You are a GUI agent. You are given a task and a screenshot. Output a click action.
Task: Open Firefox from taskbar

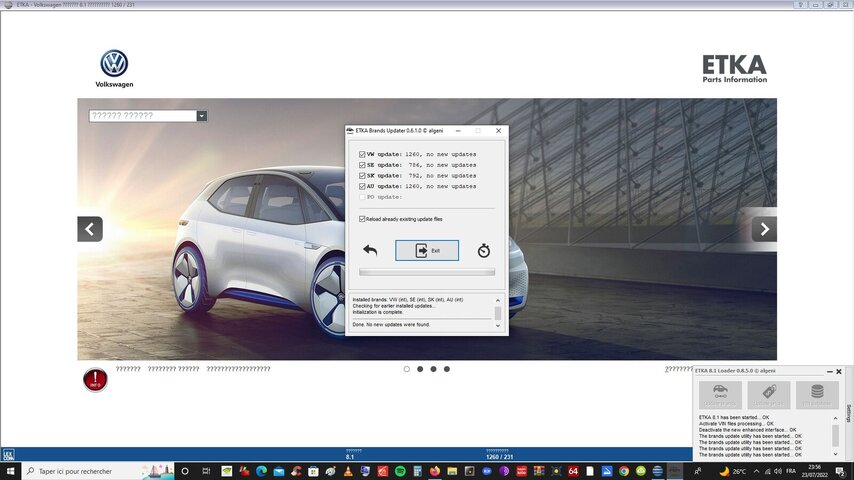coord(435,471)
